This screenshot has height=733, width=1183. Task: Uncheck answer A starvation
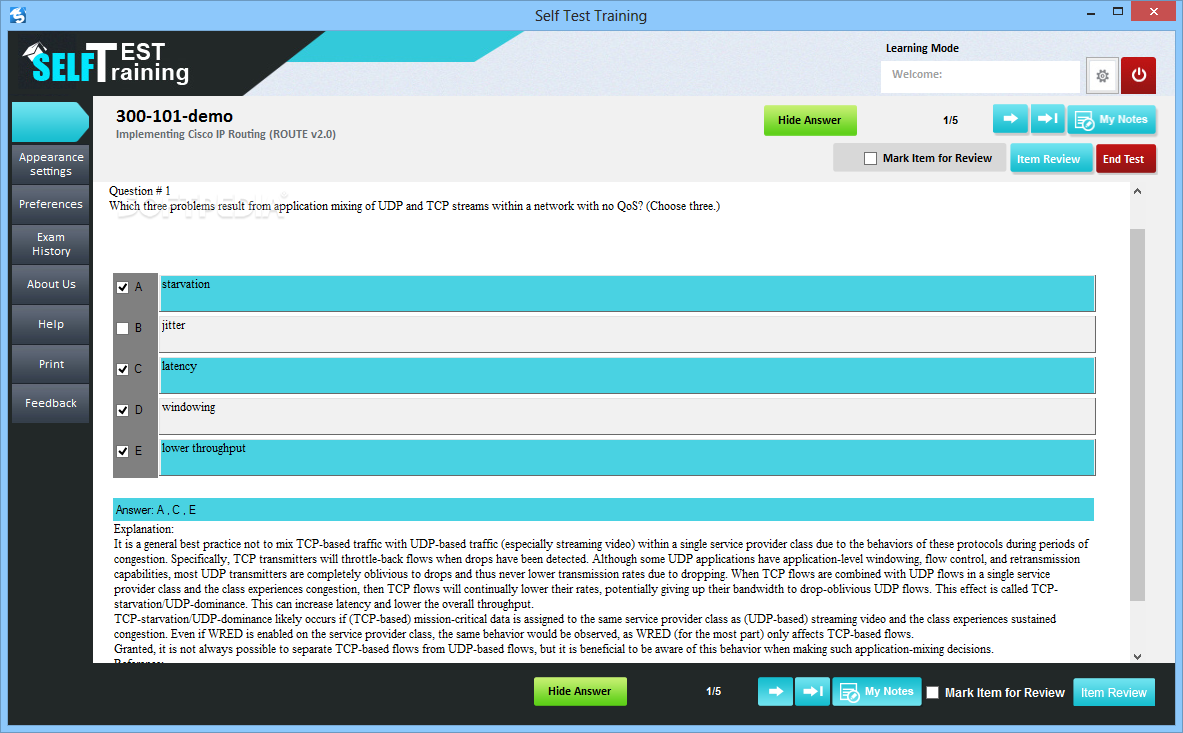[122, 287]
